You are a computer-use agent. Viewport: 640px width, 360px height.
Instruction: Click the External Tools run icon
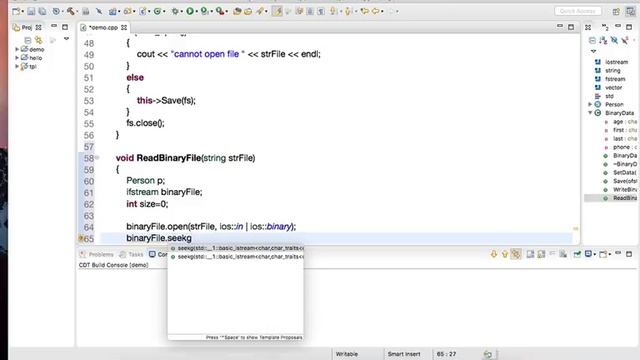click(220, 11)
